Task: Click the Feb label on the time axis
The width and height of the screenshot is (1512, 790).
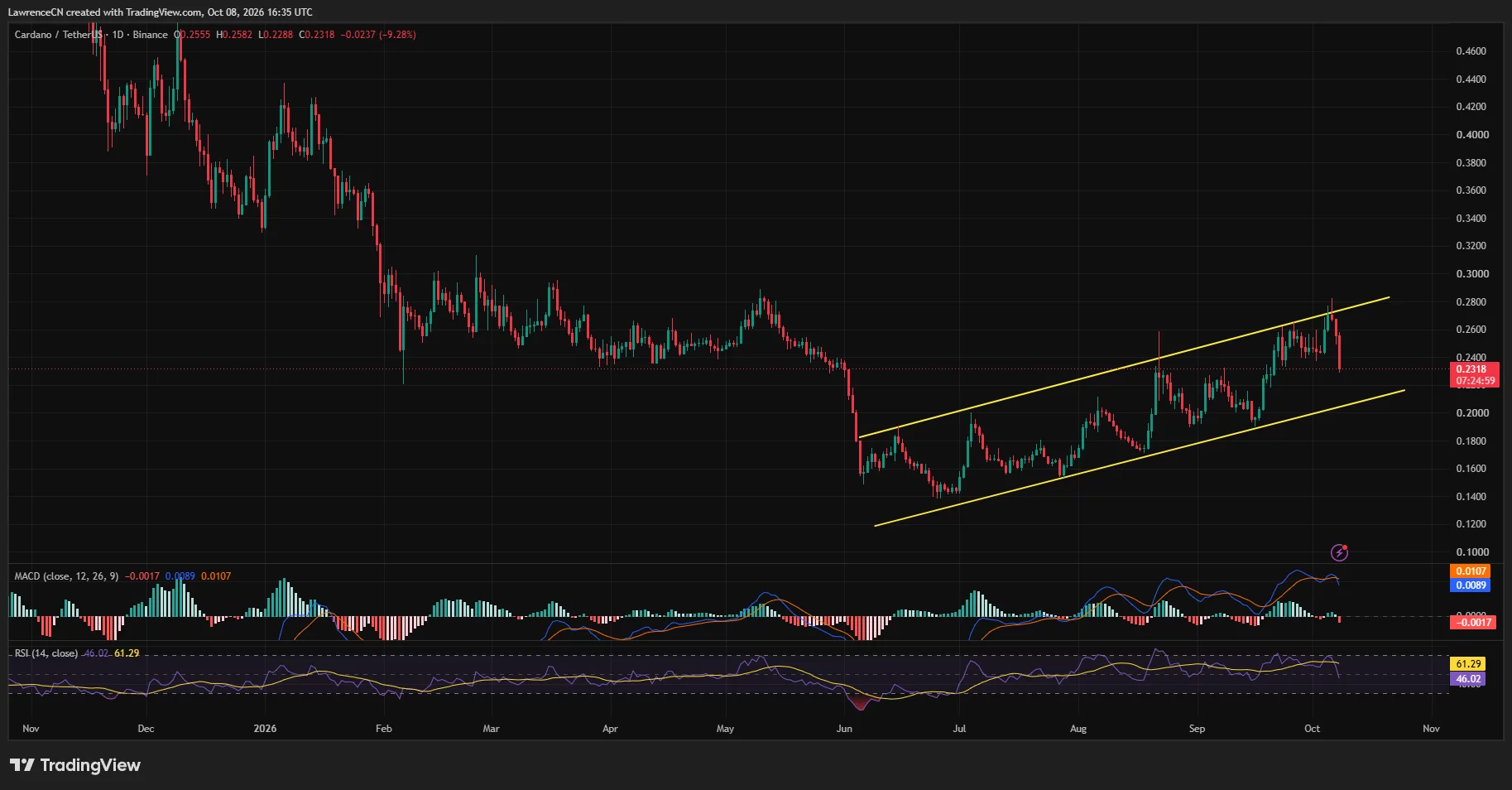Action: coord(383,729)
